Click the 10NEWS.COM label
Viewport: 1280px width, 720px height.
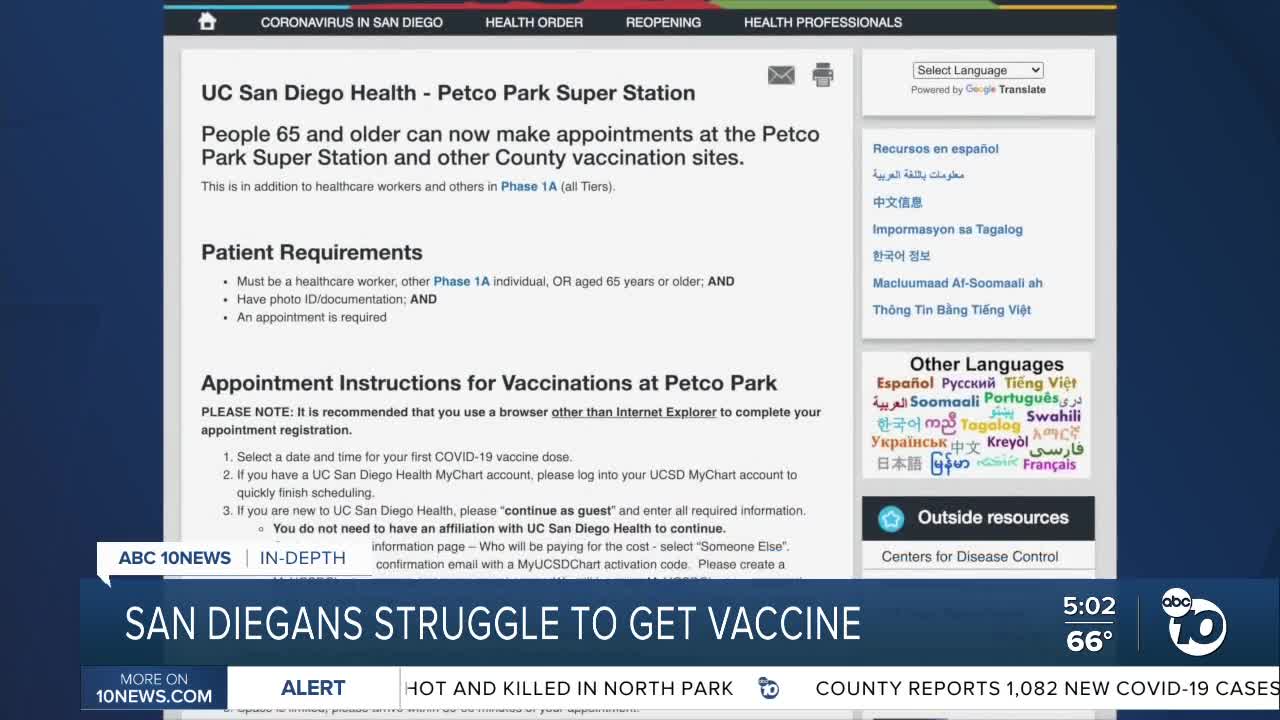pos(154,696)
